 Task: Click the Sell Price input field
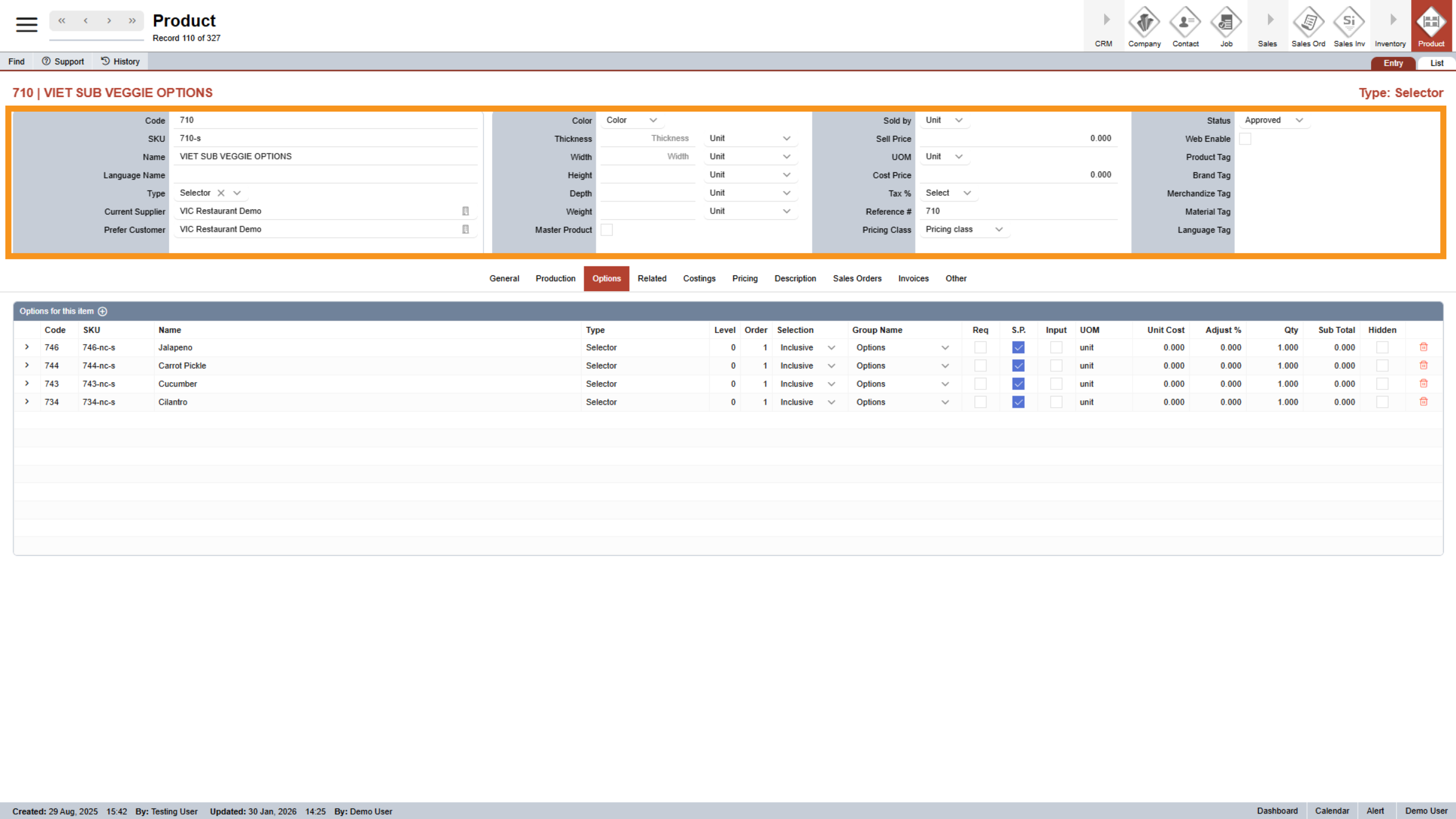(1018, 138)
